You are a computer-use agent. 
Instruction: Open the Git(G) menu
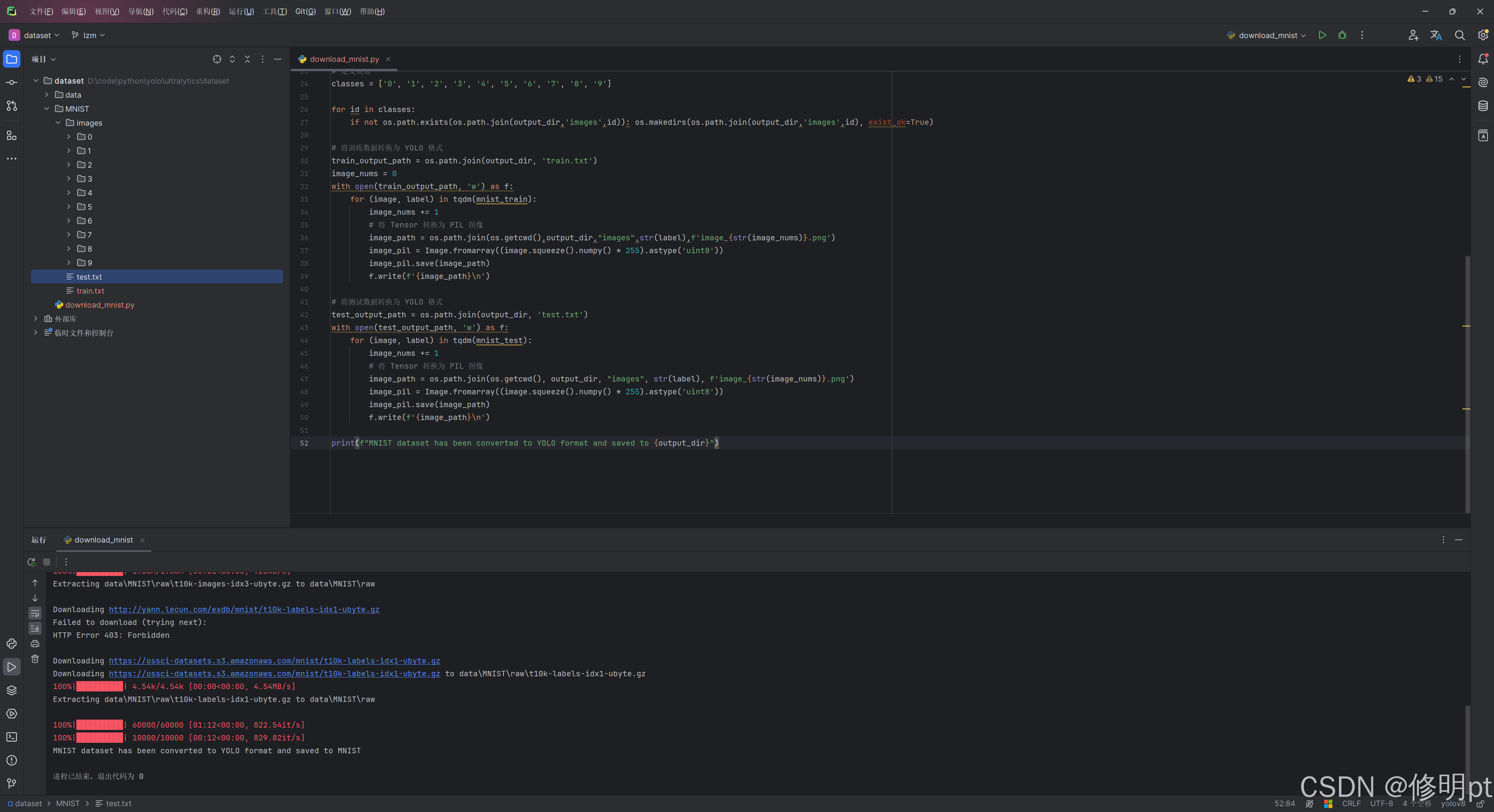(x=305, y=12)
